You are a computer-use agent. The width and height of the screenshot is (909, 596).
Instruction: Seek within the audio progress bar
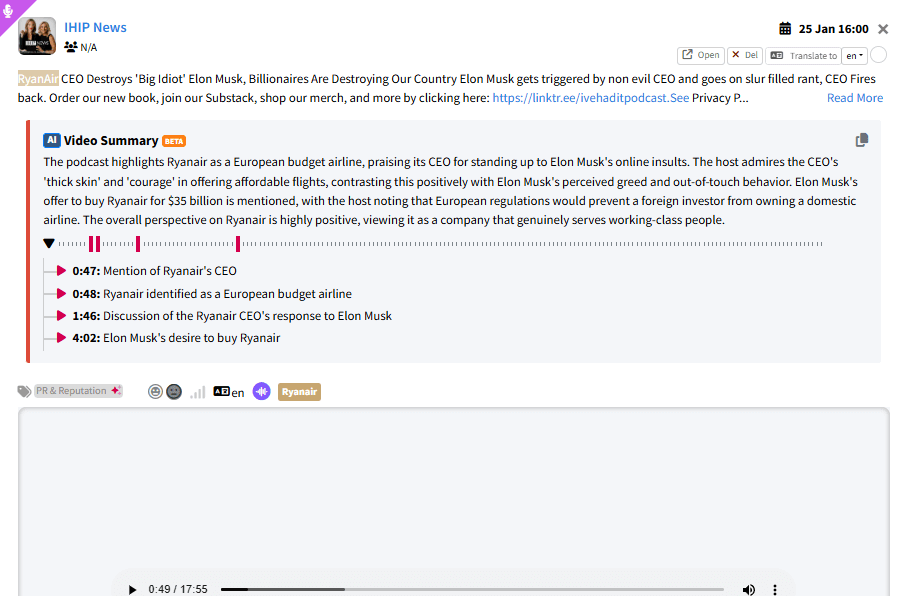pos(472,590)
